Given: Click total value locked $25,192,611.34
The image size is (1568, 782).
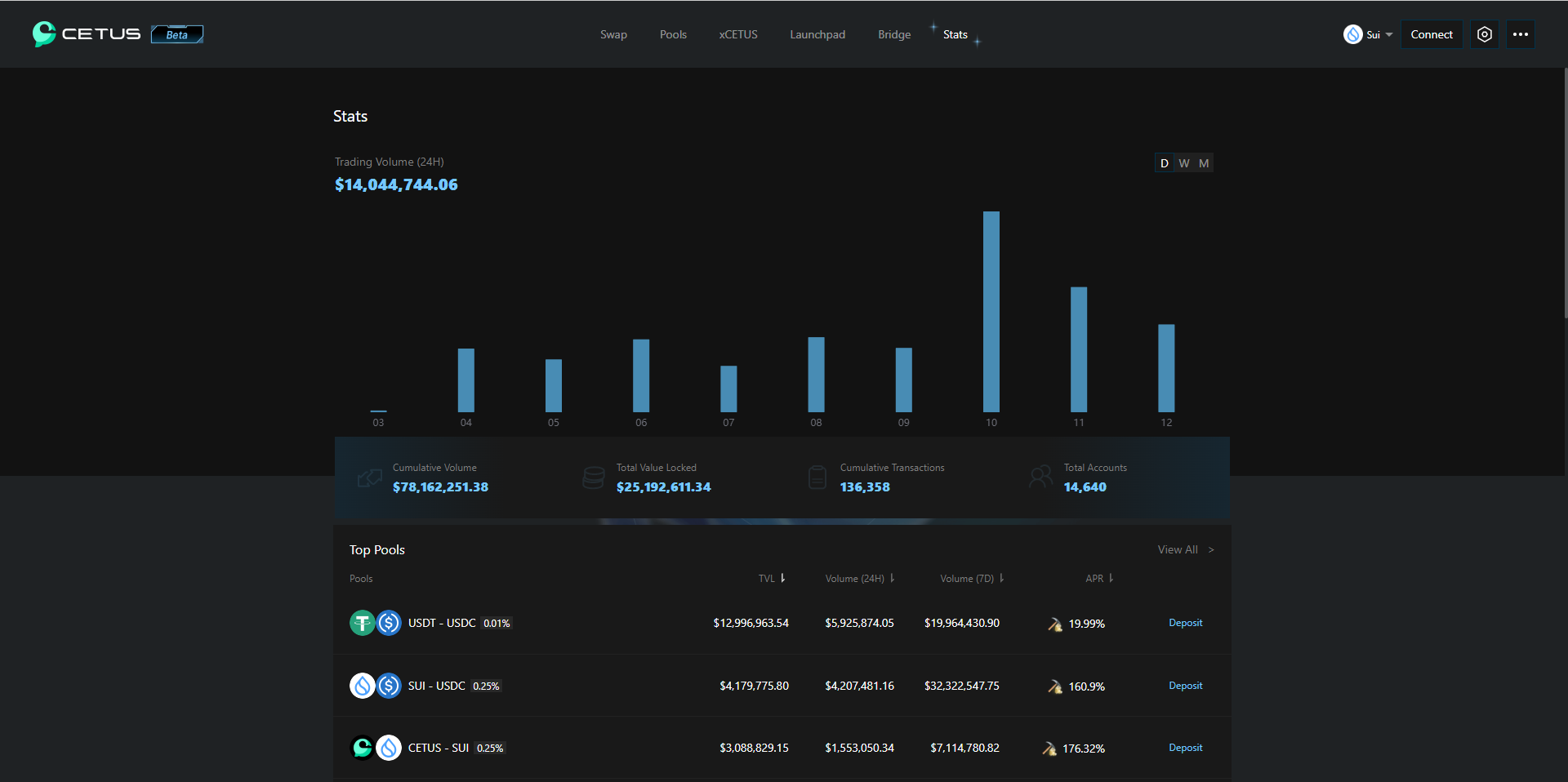Looking at the screenshot, I should point(663,487).
